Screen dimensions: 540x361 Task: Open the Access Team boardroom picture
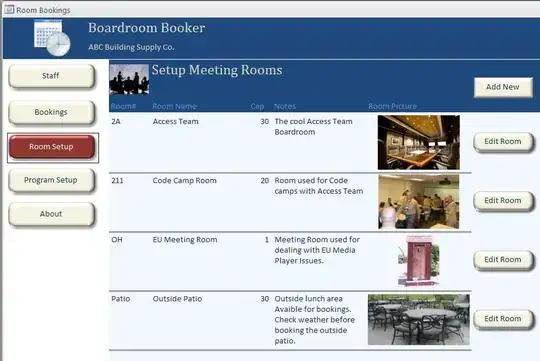[x=418, y=142]
